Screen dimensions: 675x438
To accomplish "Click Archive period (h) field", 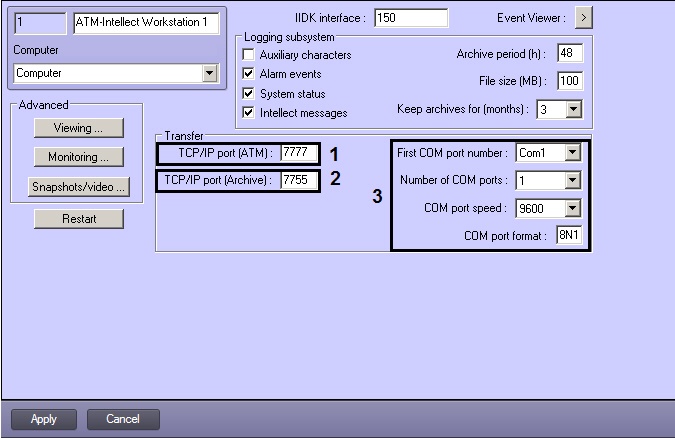I will pos(570,53).
